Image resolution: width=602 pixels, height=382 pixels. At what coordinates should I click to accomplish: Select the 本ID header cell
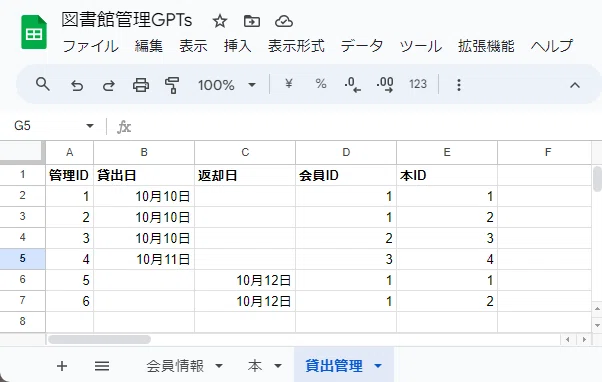tap(447, 175)
